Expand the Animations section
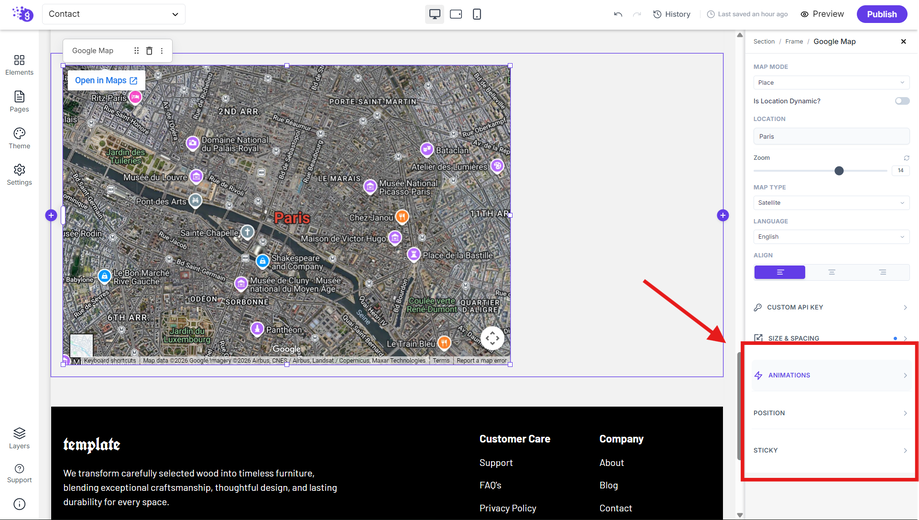This screenshot has height=520, width=919. coord(831,375)
